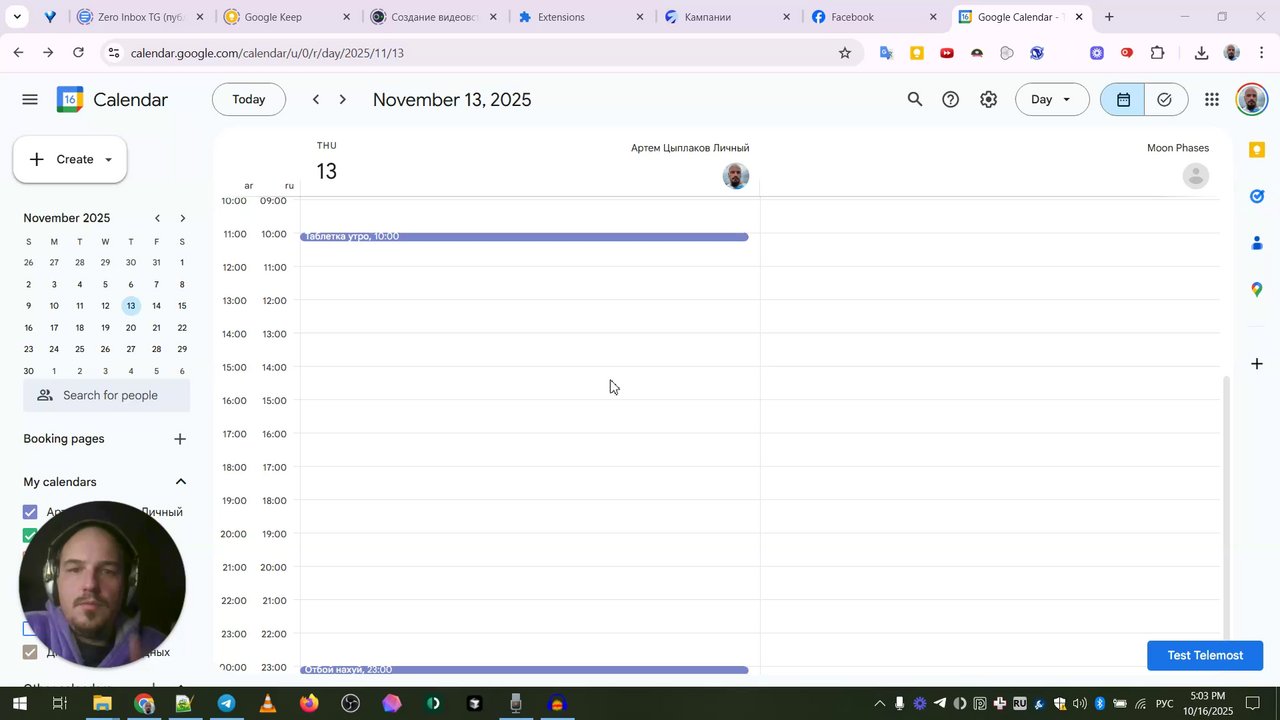Open the taskbar clock showing 5:03 PM
Screen dimensions: 1280x720
pos(1207,703)
